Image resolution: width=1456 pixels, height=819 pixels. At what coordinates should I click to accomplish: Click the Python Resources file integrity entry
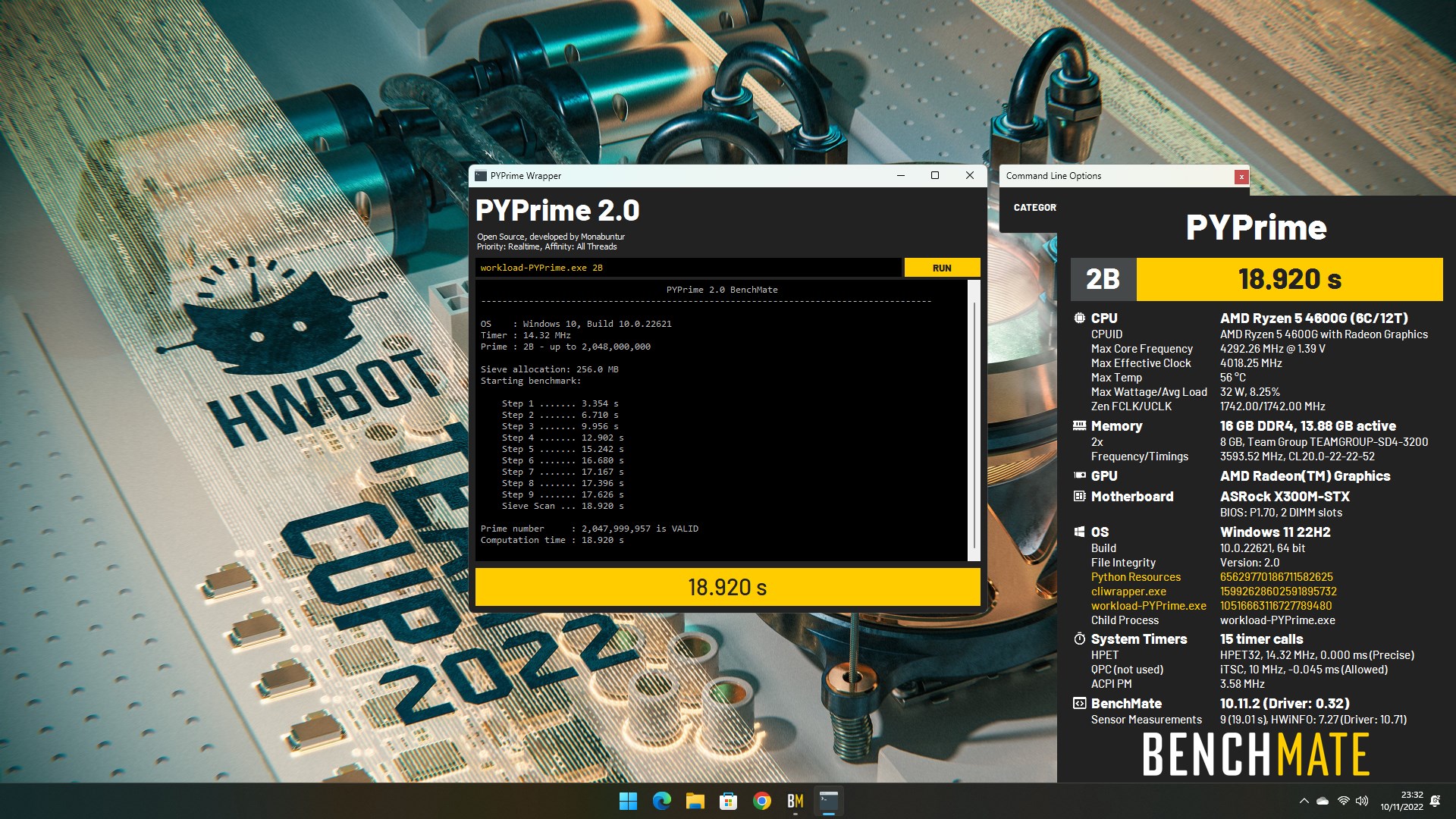[1135, 577]
